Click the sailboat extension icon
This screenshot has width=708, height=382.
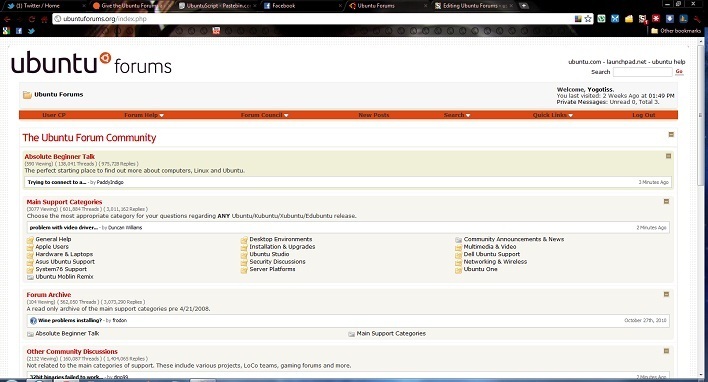tap(684, 19)
